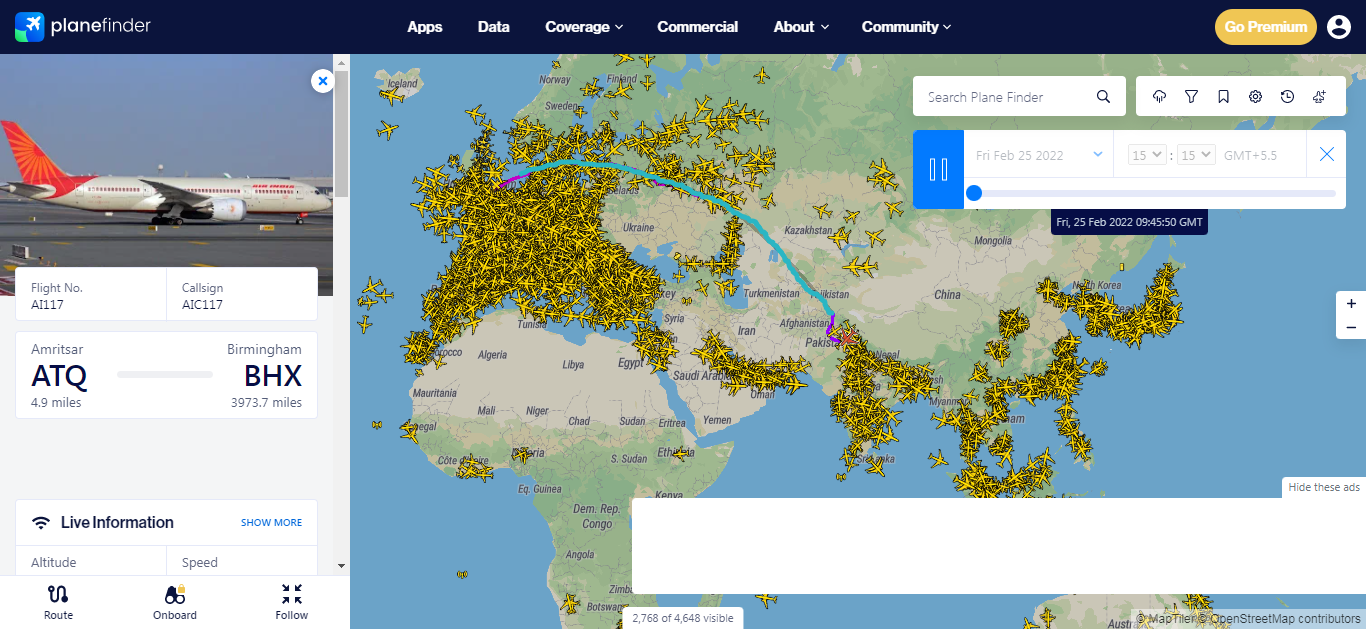
Task: Click the add custom aircraft icon
Action: (x=1319, y=96)
